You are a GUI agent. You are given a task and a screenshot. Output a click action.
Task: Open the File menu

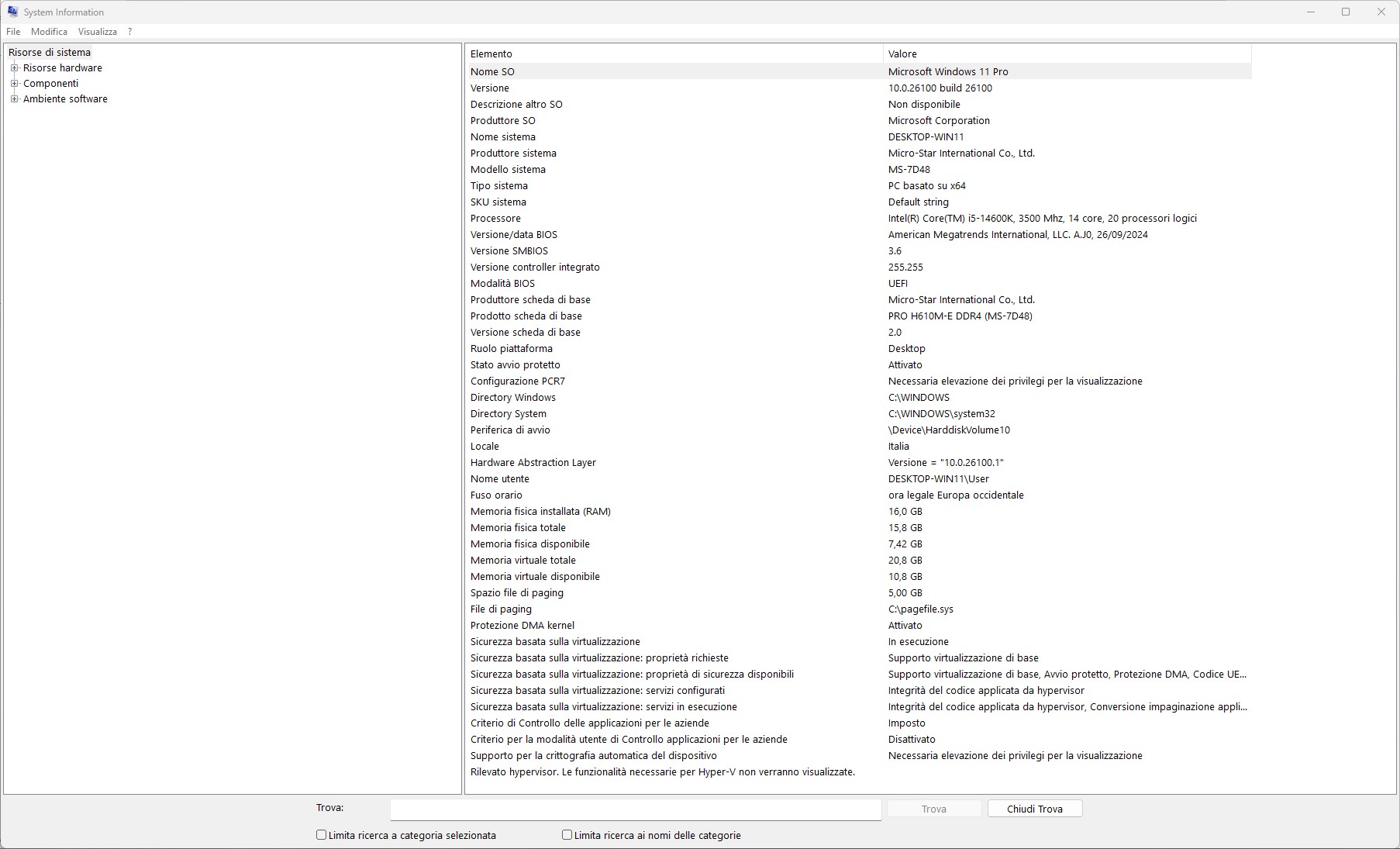point(13,32)
